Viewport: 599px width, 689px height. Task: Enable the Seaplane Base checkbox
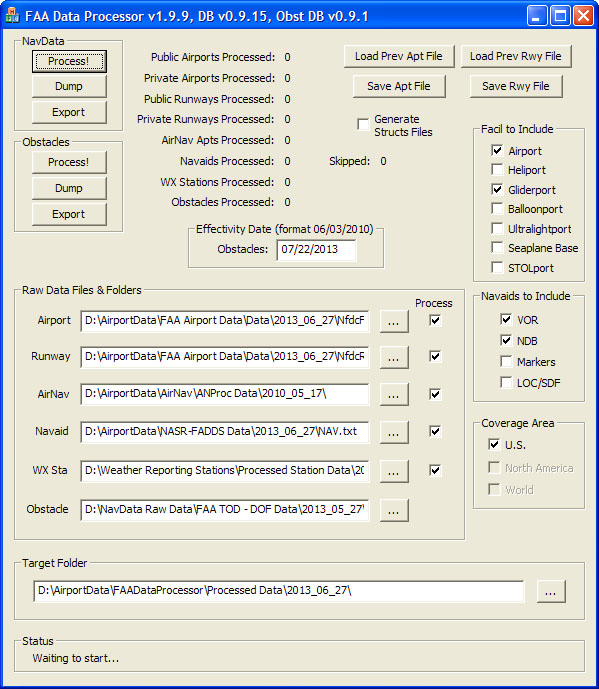pos(497,248)
